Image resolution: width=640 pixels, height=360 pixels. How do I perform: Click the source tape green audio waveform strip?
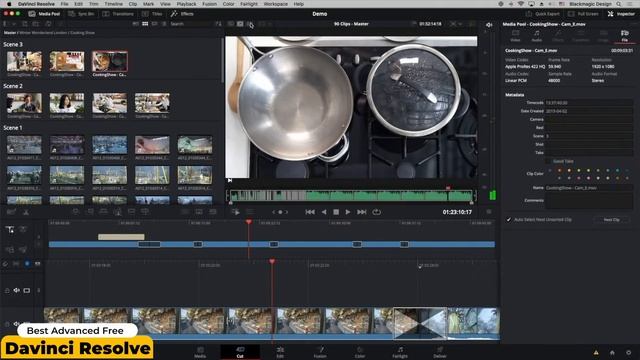tap(351, 196)
